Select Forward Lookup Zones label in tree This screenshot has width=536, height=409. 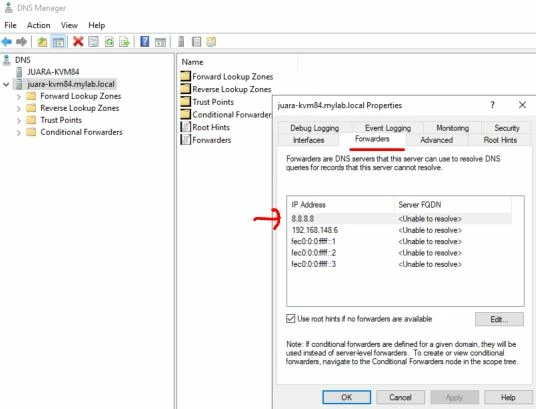pos(81,96)
